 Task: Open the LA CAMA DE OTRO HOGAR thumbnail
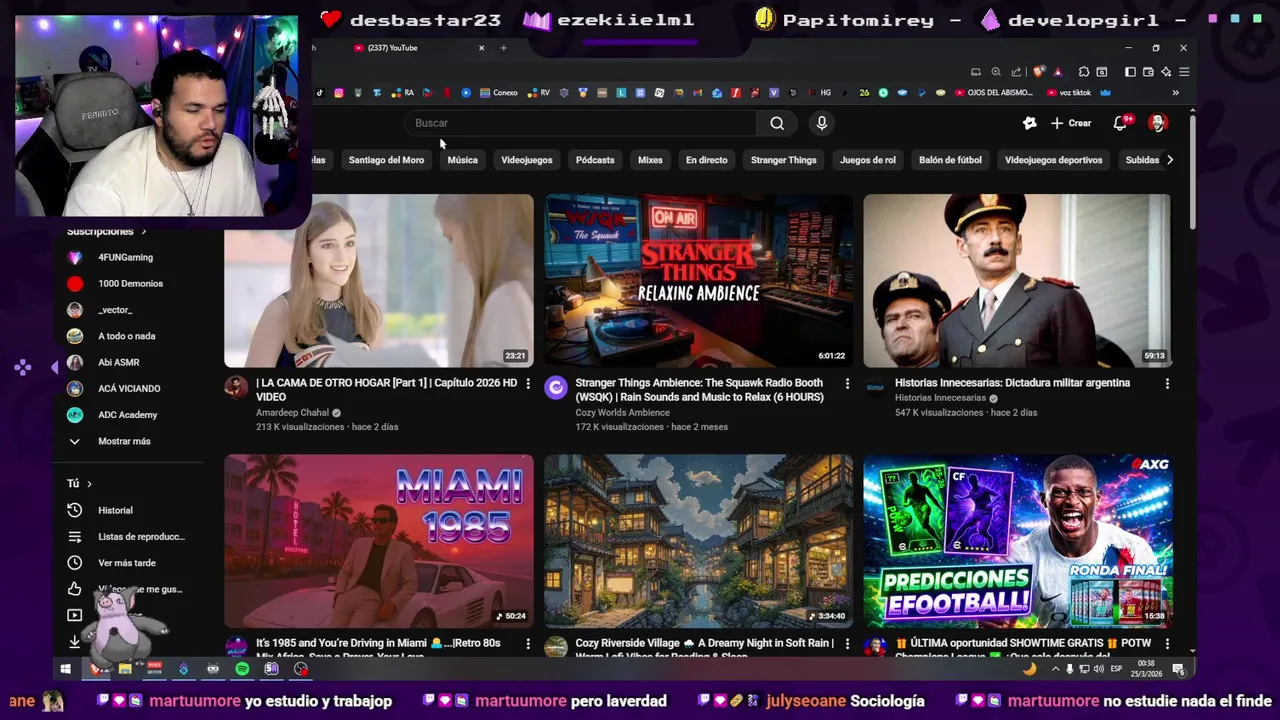click(379, 281)
